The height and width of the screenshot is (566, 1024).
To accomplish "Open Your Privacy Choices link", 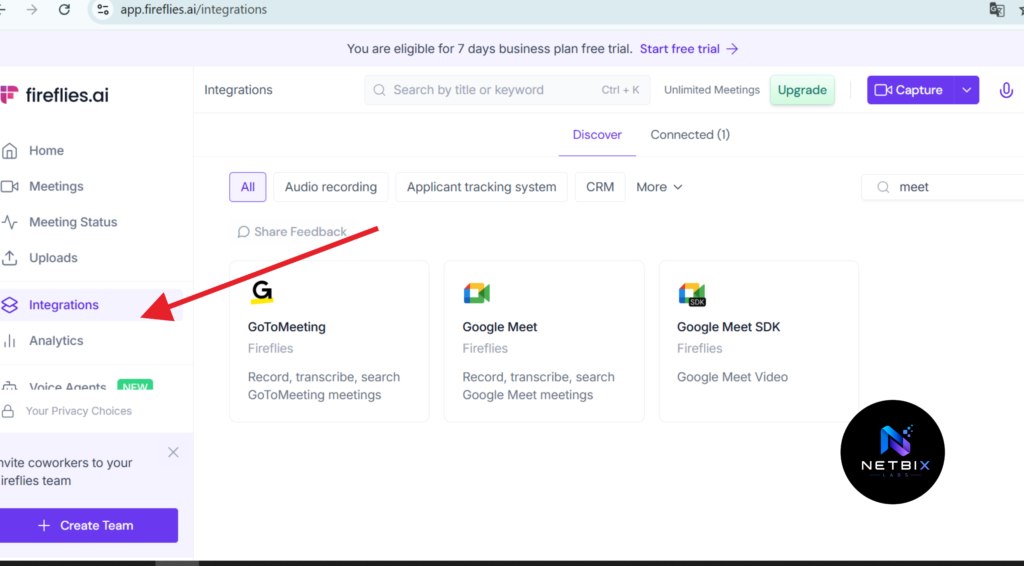I will [78, 411].
